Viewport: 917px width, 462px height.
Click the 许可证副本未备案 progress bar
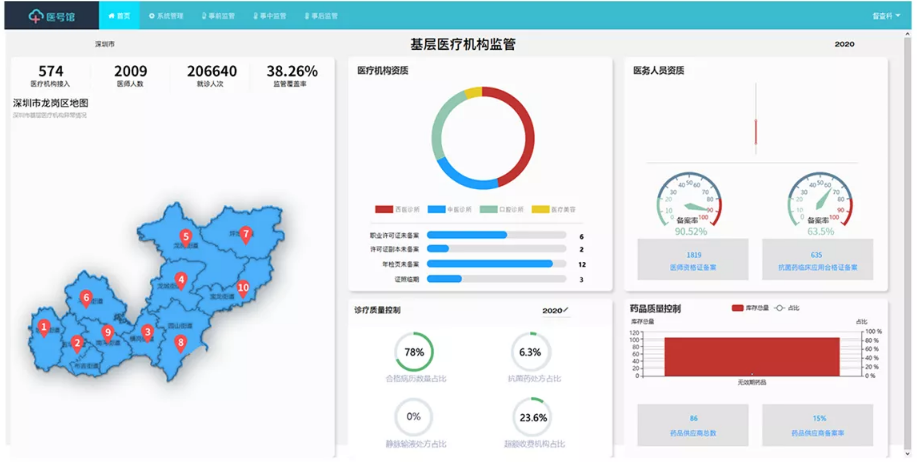497,249
